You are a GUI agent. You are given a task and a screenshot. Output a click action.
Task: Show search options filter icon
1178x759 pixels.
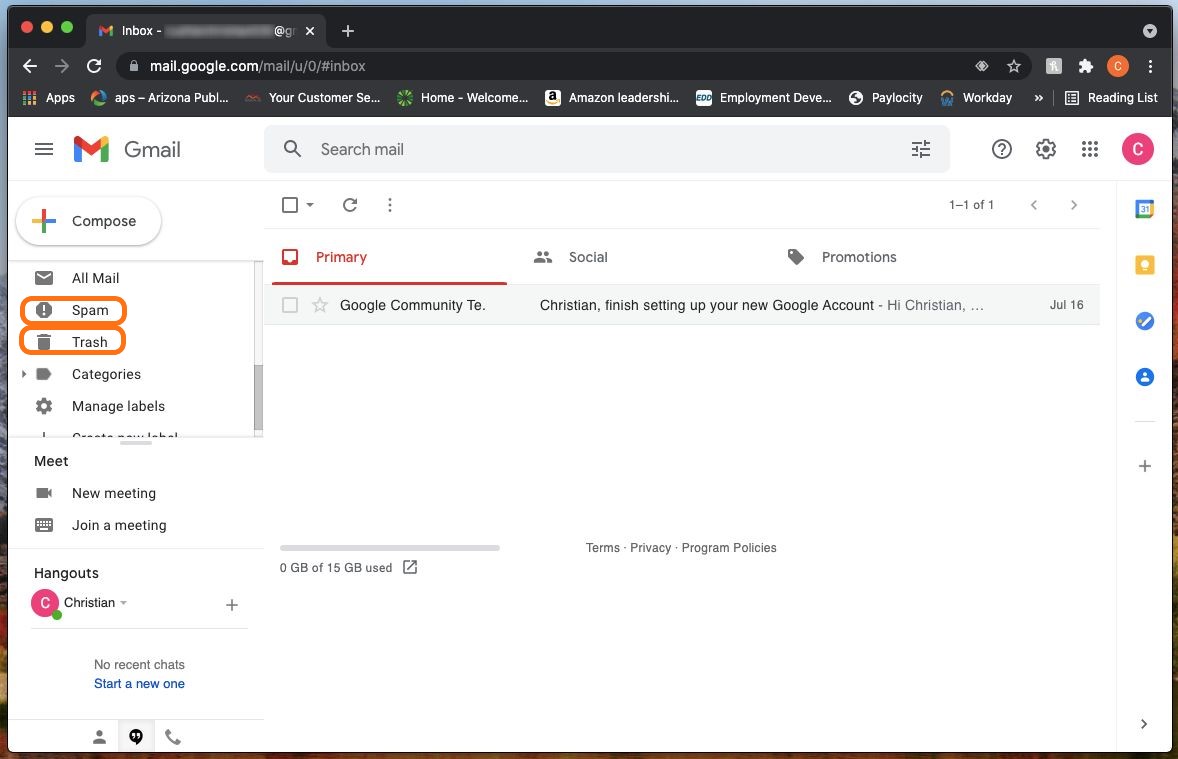[x=920, y=149]
